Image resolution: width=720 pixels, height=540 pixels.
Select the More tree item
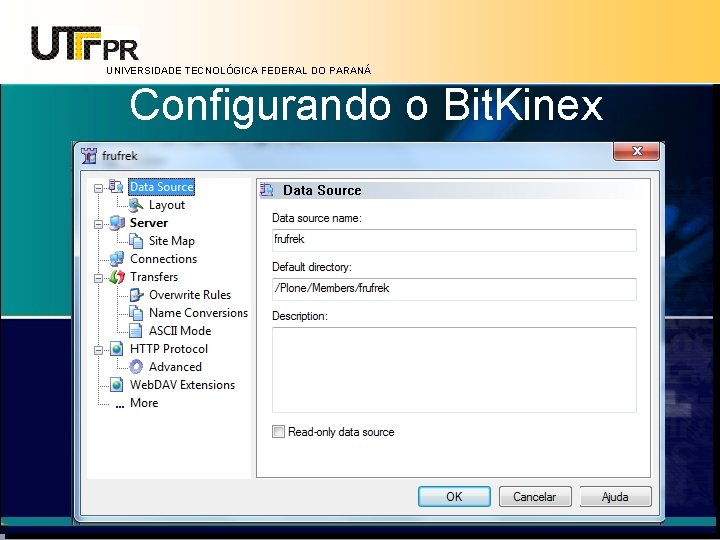[144, 403]
